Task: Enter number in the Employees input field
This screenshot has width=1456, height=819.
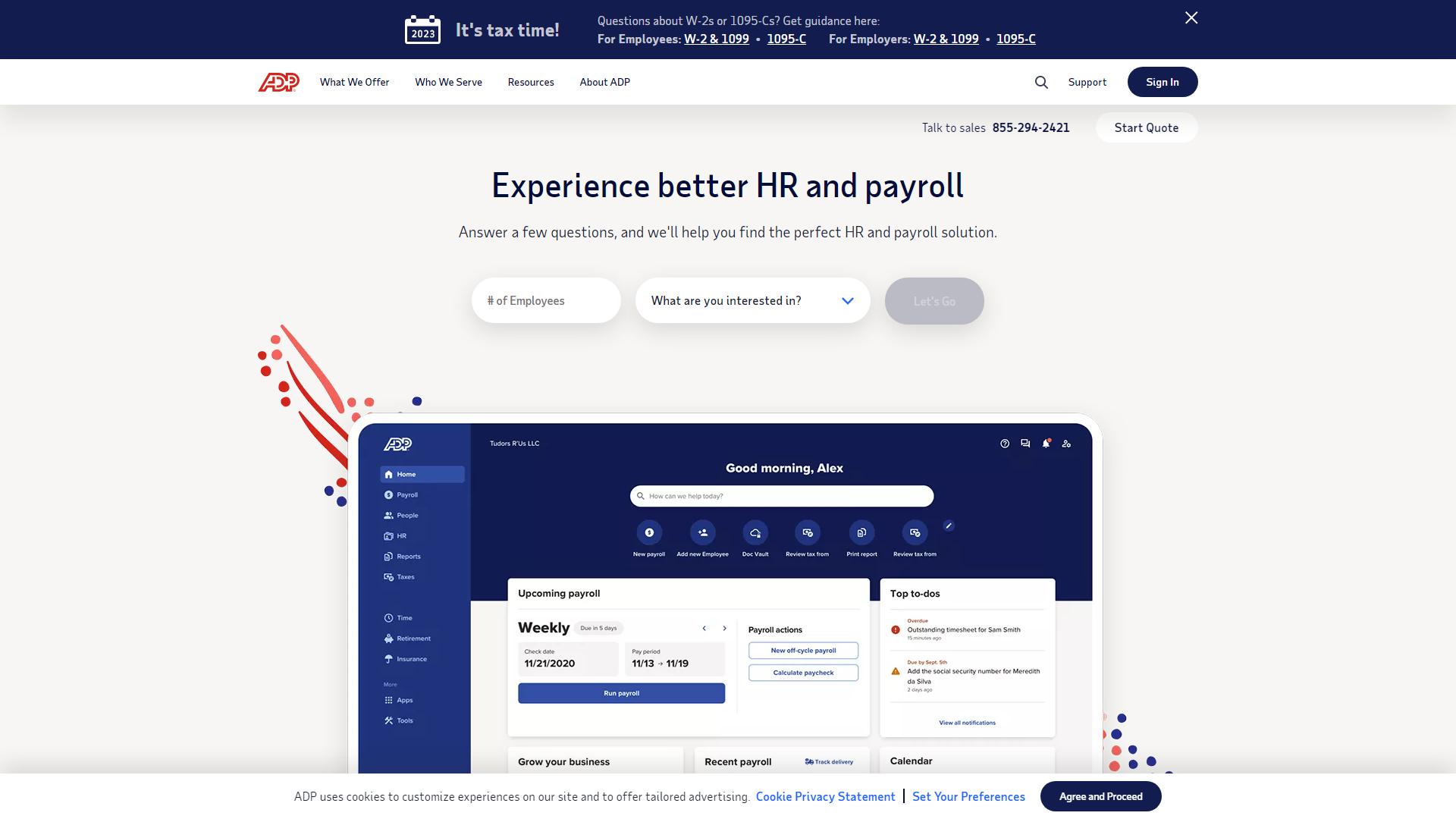Action: pos(546,300)
